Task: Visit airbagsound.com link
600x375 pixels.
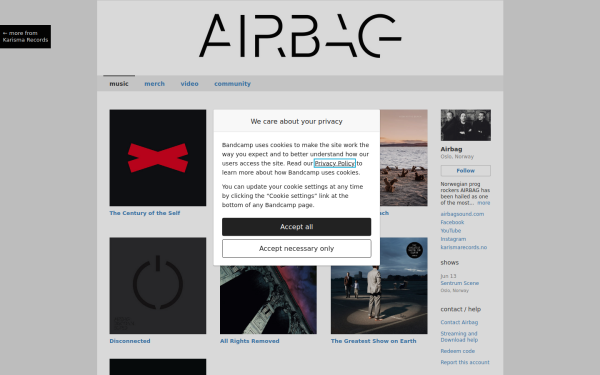Action: 462,214
